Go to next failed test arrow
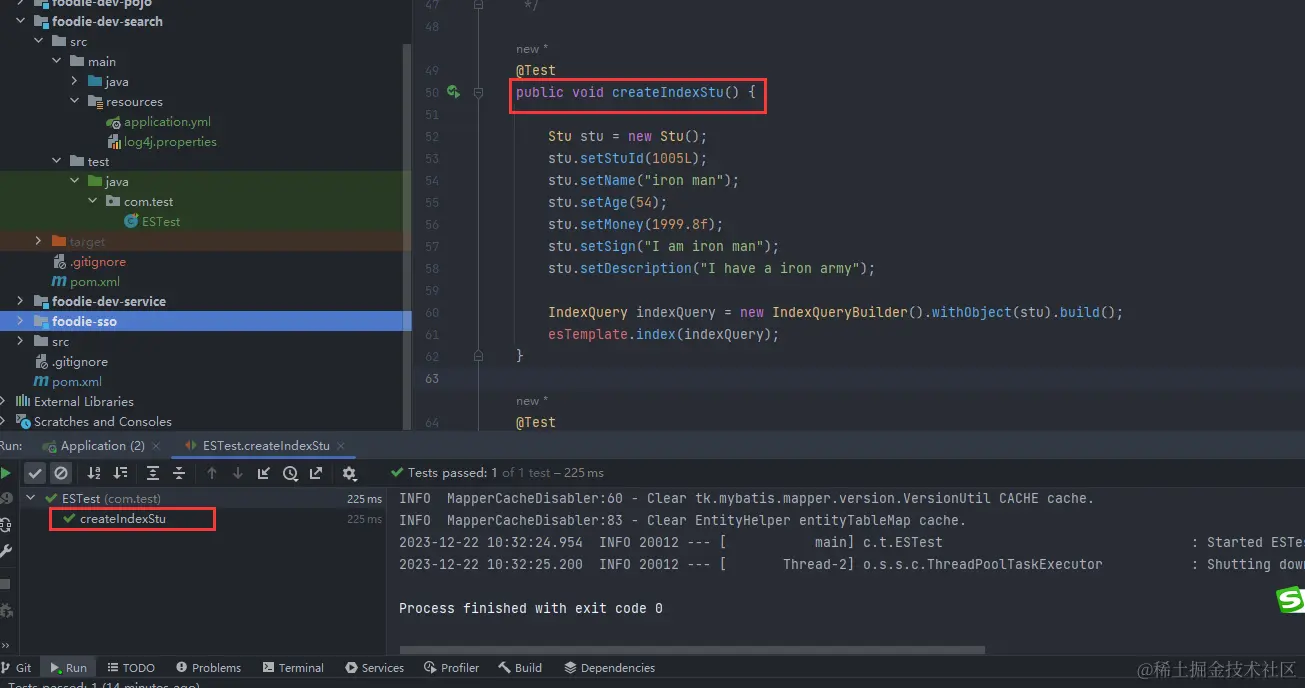Image resolution: width=1305 pixels, height=688 pixels. [x=238, y=473]
